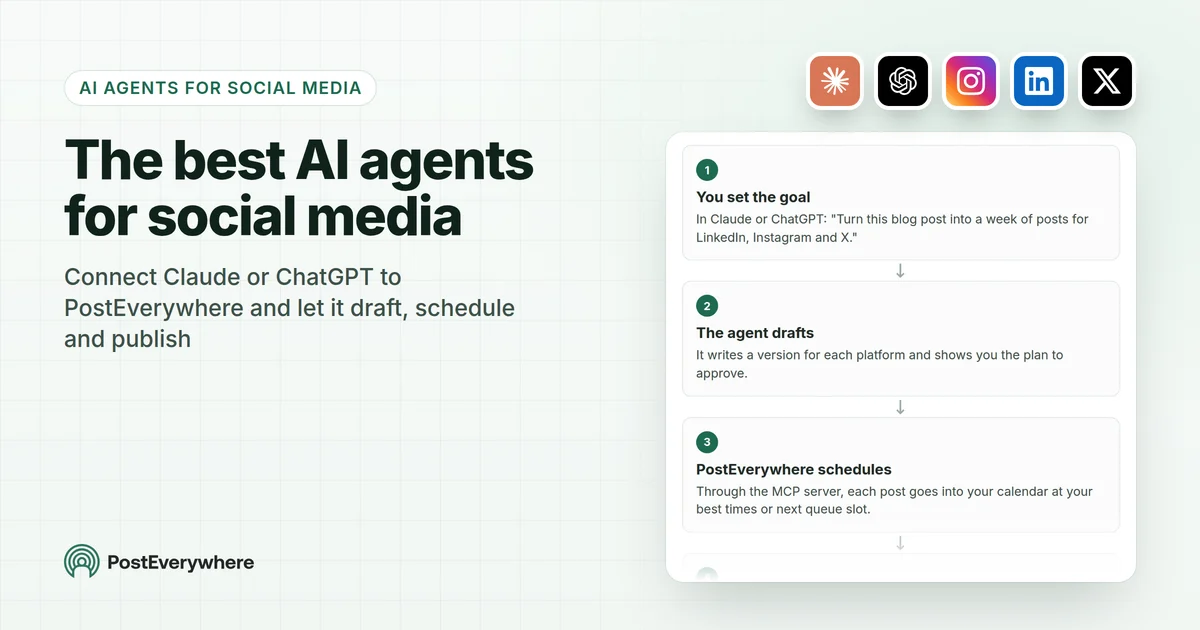1200x630 pixels.
Task: Select the 'You set the goal' step card
Action: pyautogui.click(x=901, y=203)
